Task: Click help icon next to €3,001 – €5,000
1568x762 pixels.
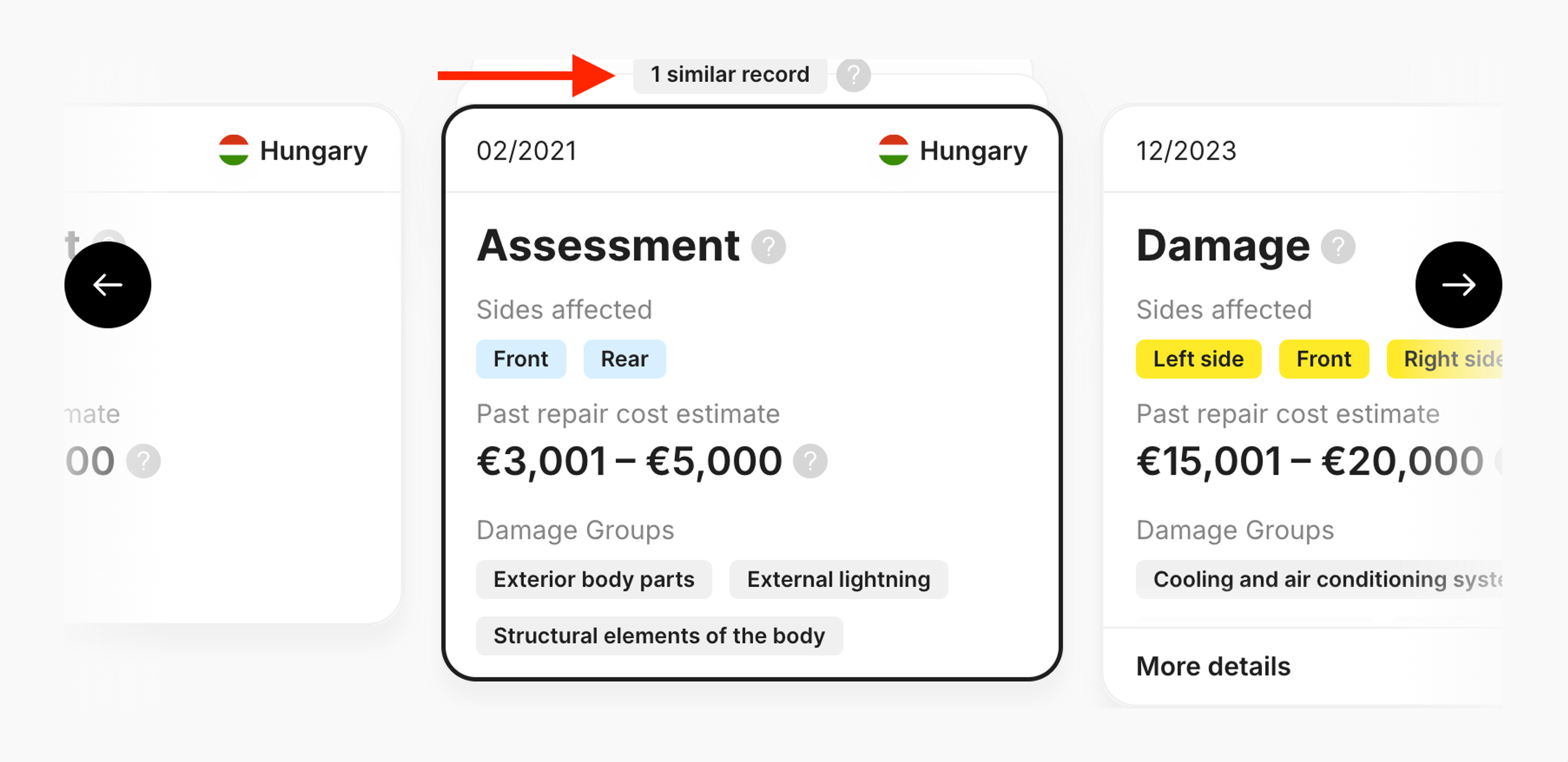Action: click(x=810, y=461)
